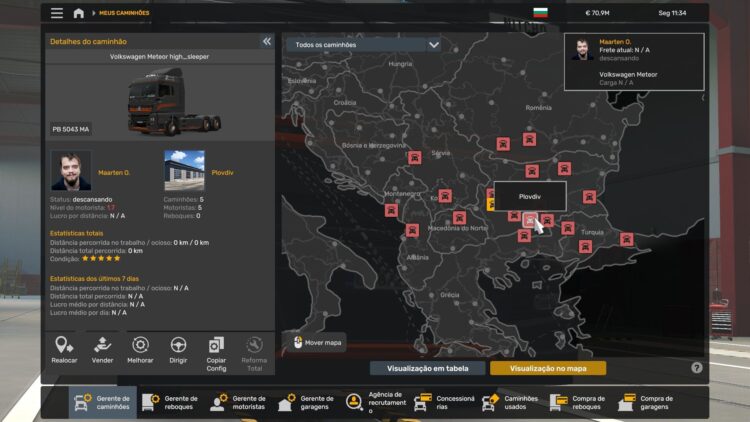Screen dimensions: 750x422
Task: Click Maarten O. info card on map
Action: click(634, 62)
